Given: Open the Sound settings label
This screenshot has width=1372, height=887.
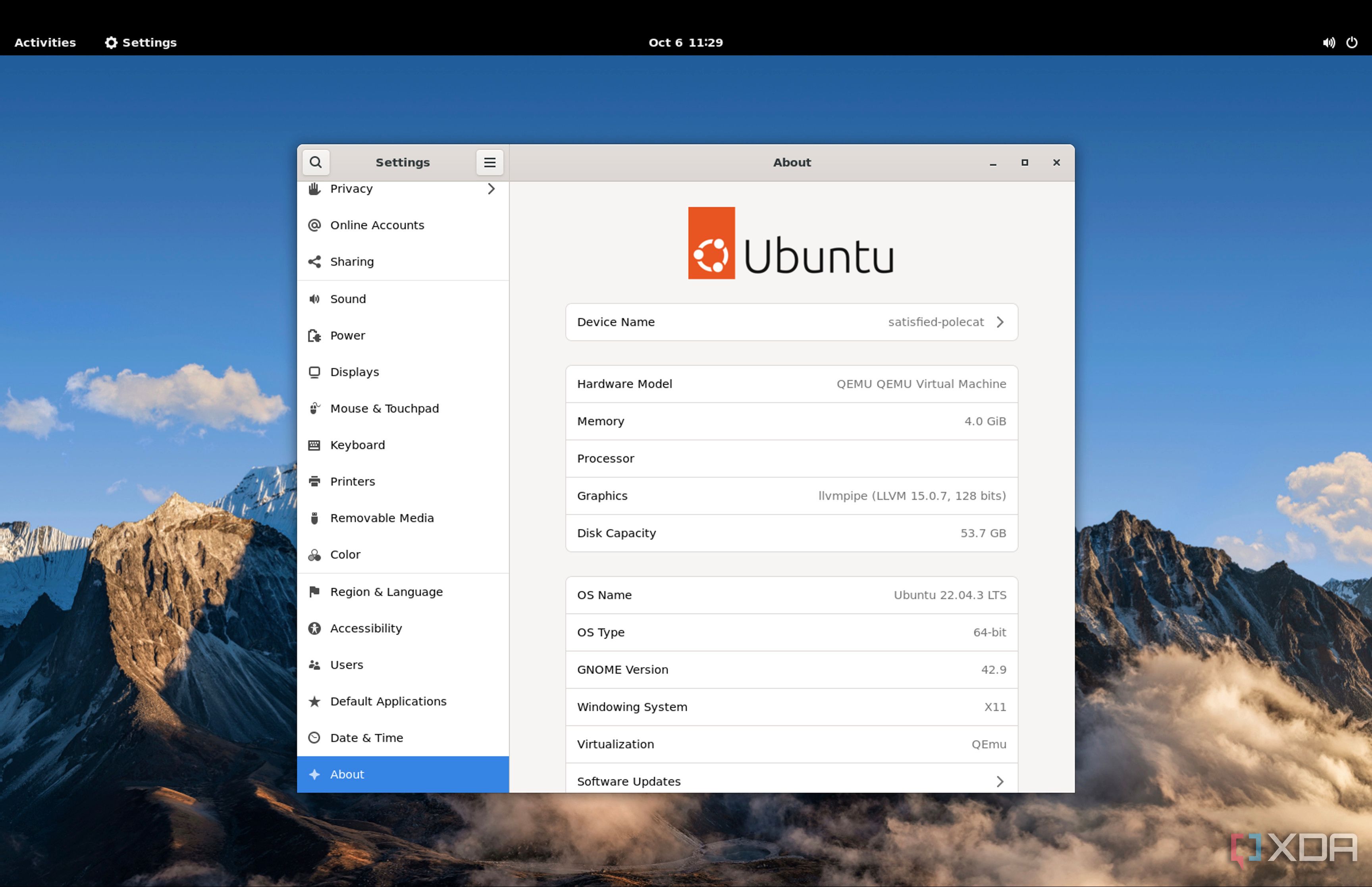Looking at the screenshot, I should click(x=348, y=299).
